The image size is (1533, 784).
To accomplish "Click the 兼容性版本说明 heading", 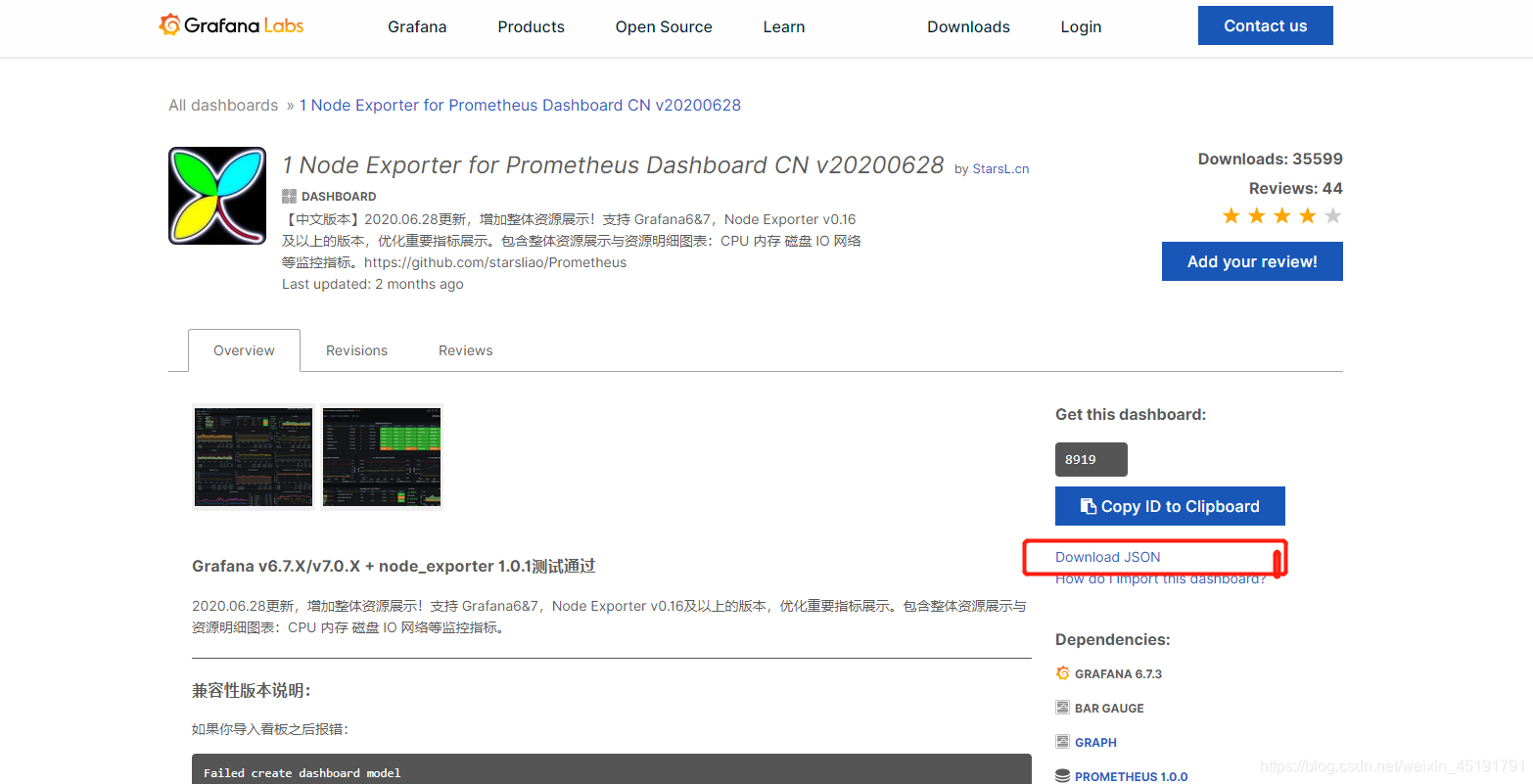I will tap(252, 690).
